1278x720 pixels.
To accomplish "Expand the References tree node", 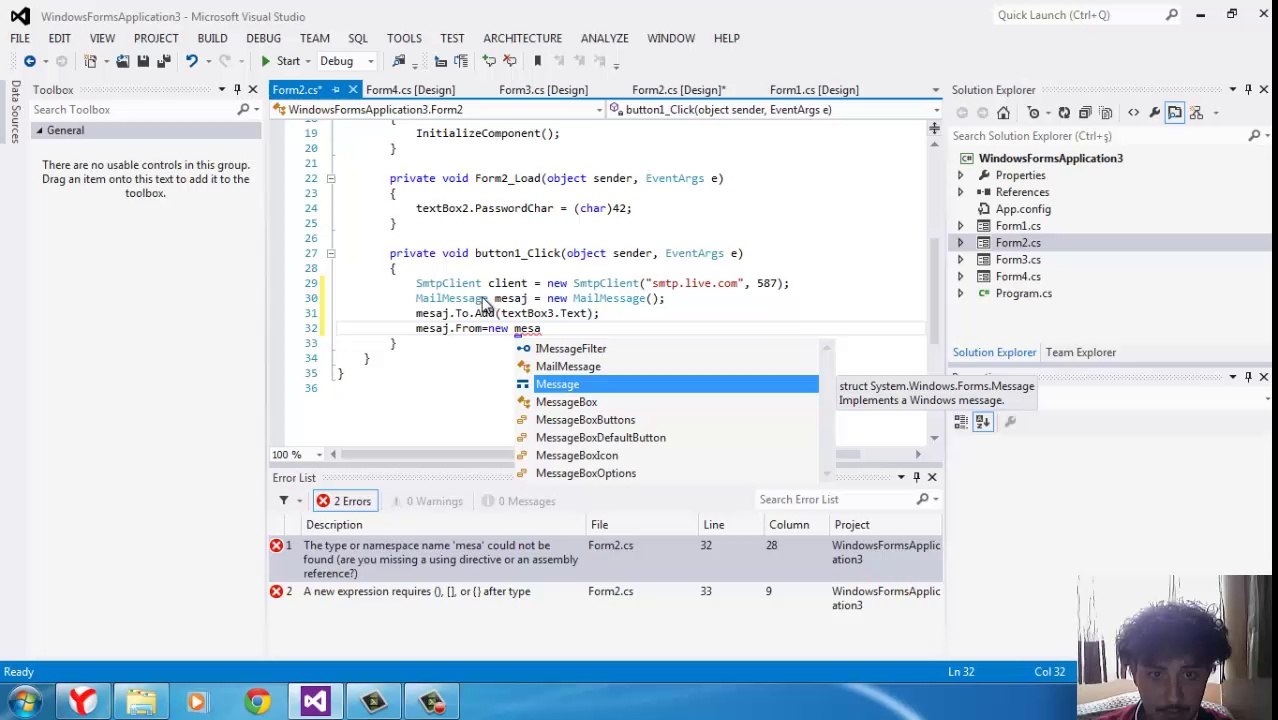I will 960,192.
